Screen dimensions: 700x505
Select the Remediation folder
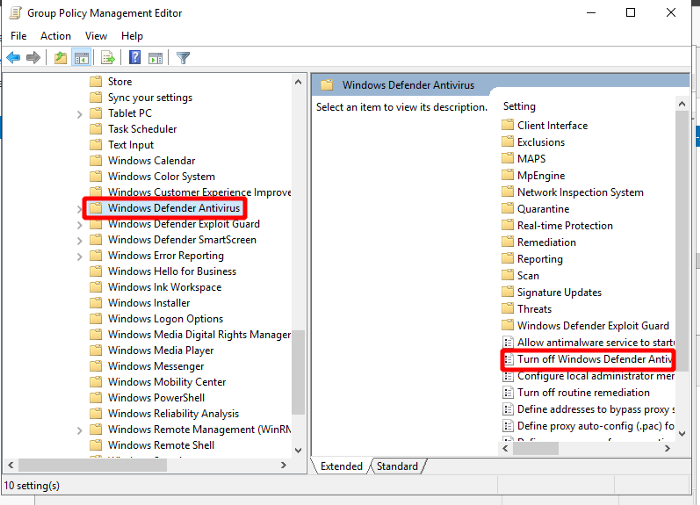pyautogui.click(x=546, y=242)
